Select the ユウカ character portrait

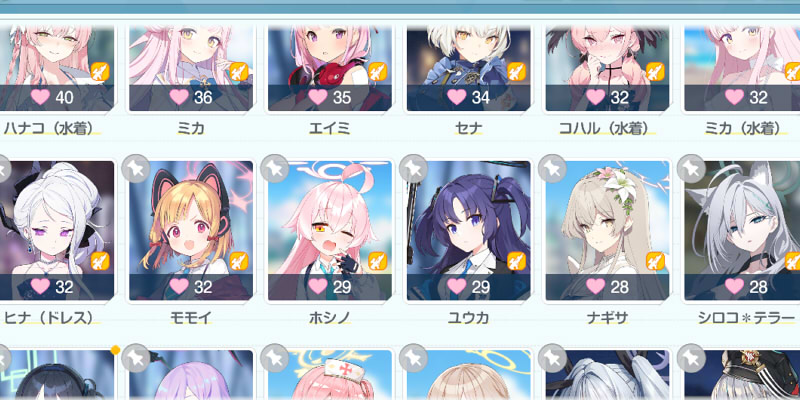[x=468, y=231]
